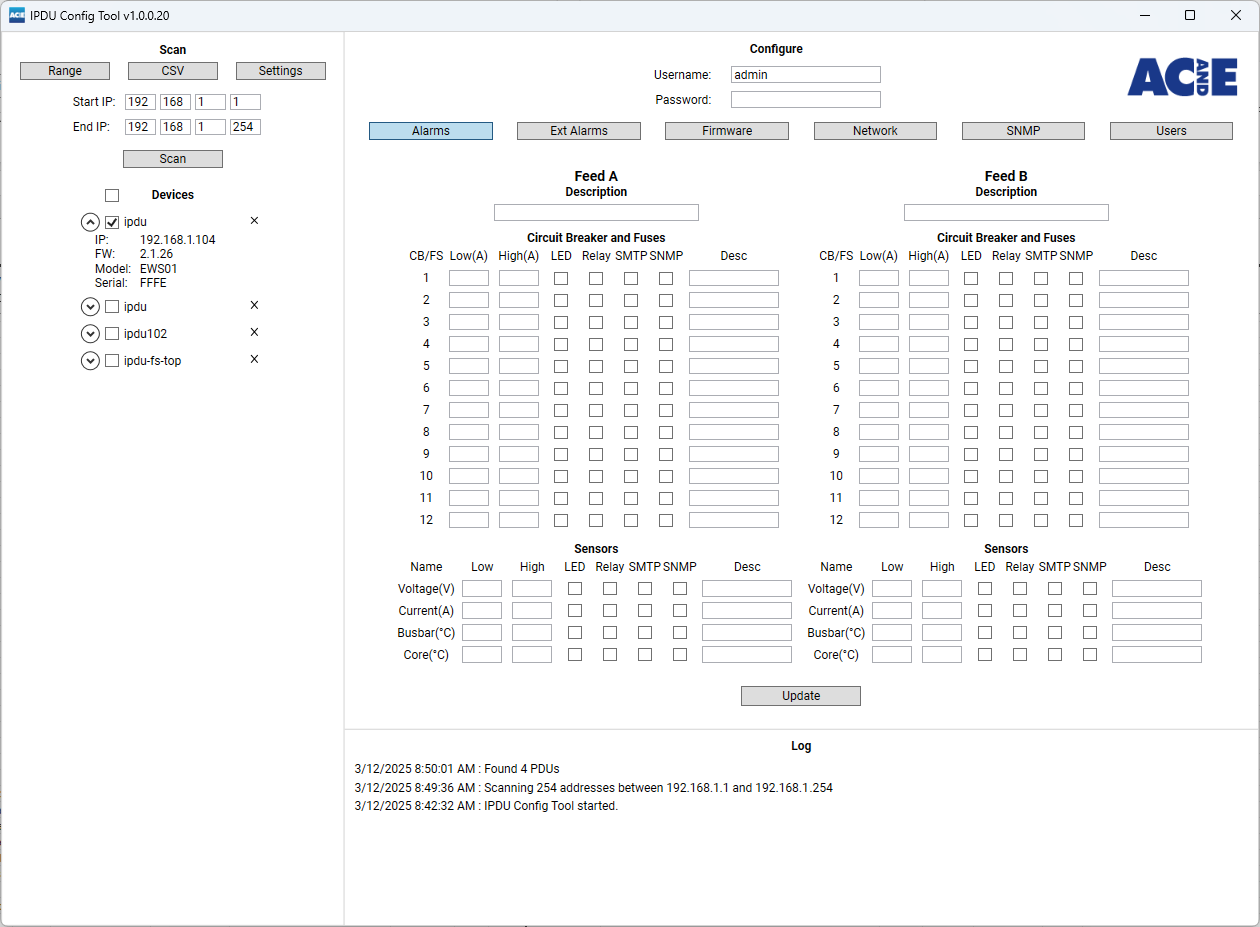Viewport: 1260px width, 927px height.
Task: Expand the ipdu-fs-top device details
Action: 90,361
